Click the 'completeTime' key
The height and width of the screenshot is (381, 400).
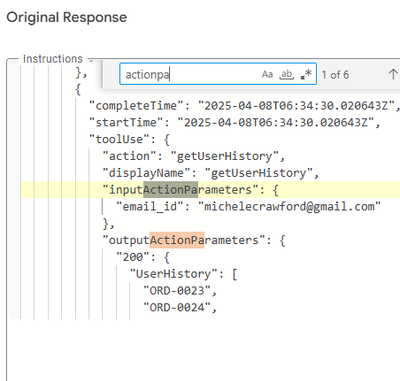(x=136, y=106)
